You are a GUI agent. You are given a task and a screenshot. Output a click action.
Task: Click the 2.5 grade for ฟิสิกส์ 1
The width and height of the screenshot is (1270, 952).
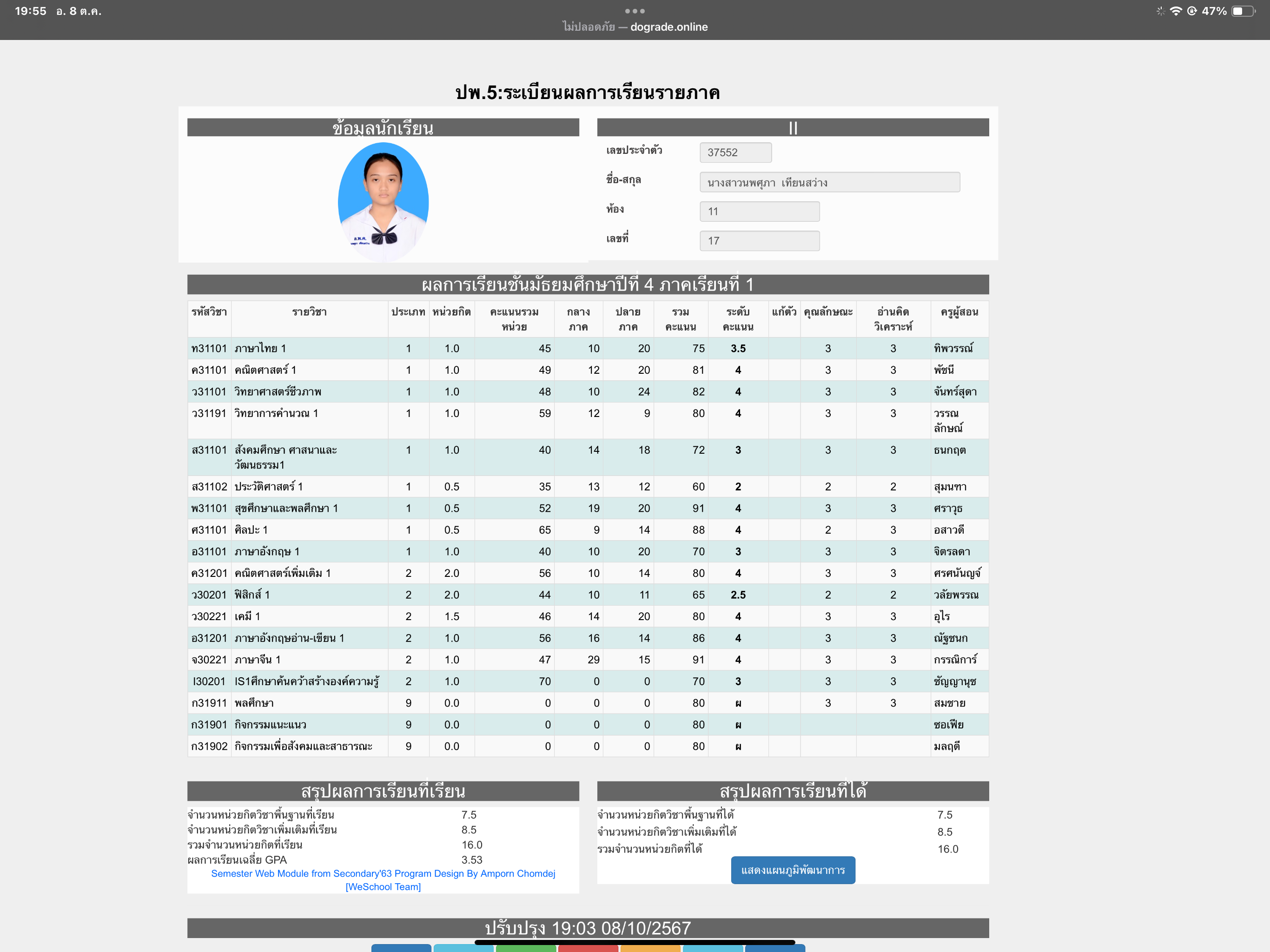738,595
